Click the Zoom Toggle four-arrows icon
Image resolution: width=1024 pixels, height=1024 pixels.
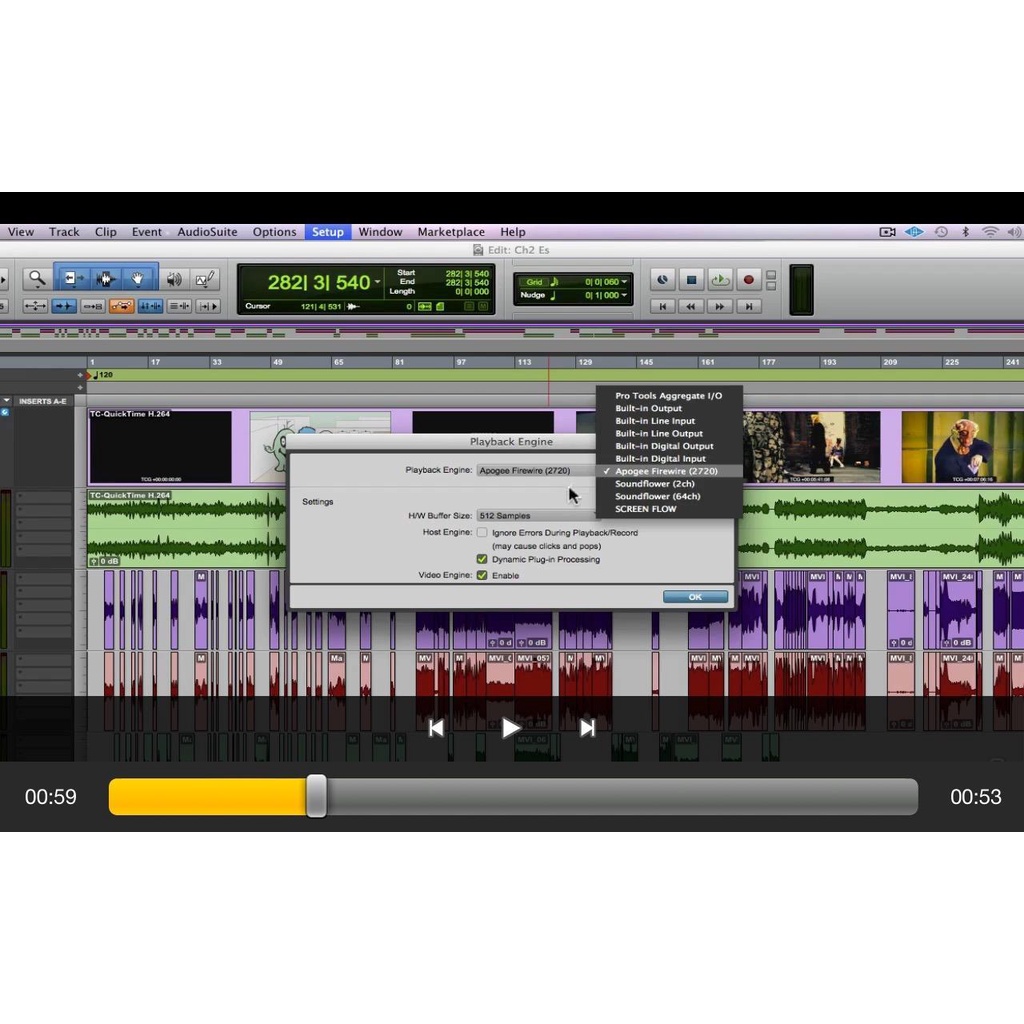tap(35, 306)
